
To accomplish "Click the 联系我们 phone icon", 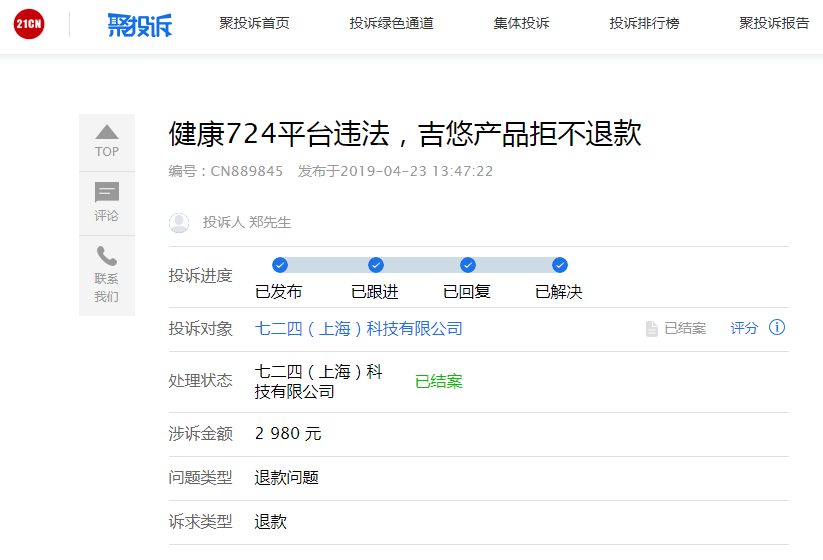I will pyautogui.click(x=107, y=256).
